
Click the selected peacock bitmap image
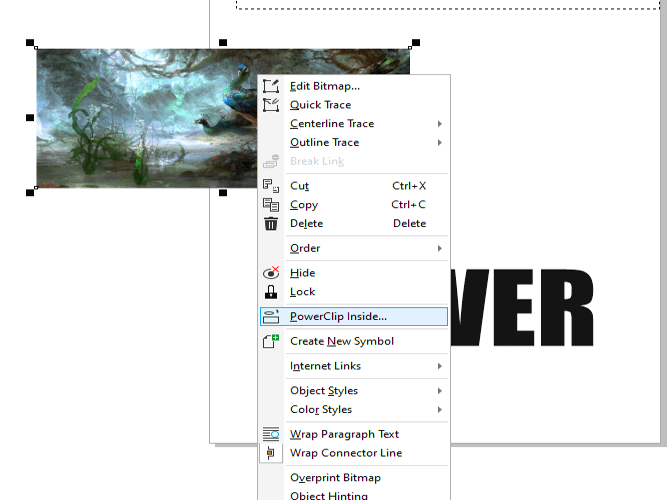tap(147, 118)
